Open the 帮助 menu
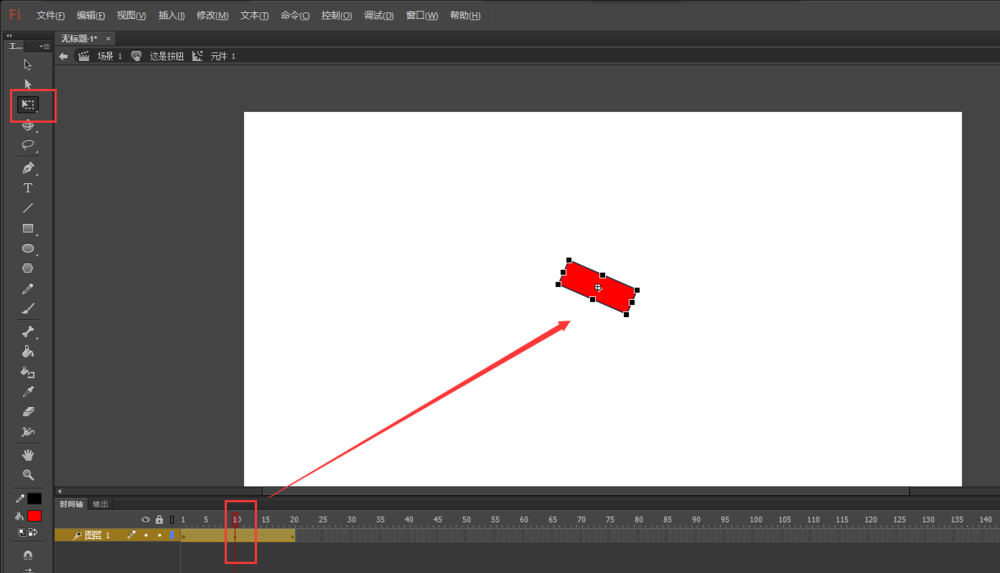The width and height of the screenshot is (1000, 573). tap(465, 15)
